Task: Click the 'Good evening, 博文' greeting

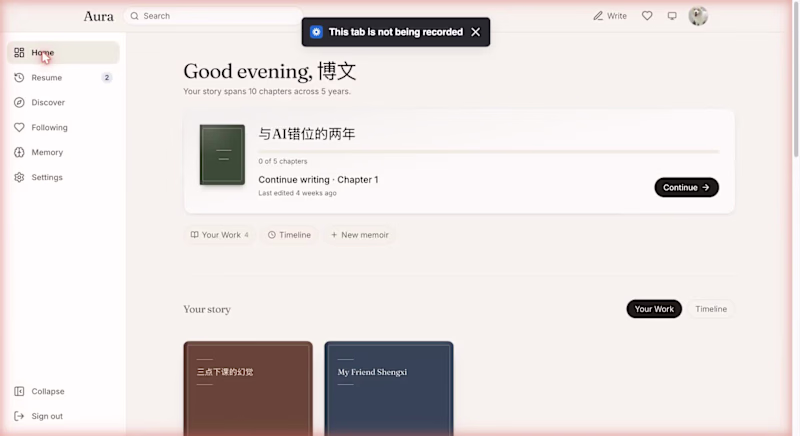Action: (270, 71)
